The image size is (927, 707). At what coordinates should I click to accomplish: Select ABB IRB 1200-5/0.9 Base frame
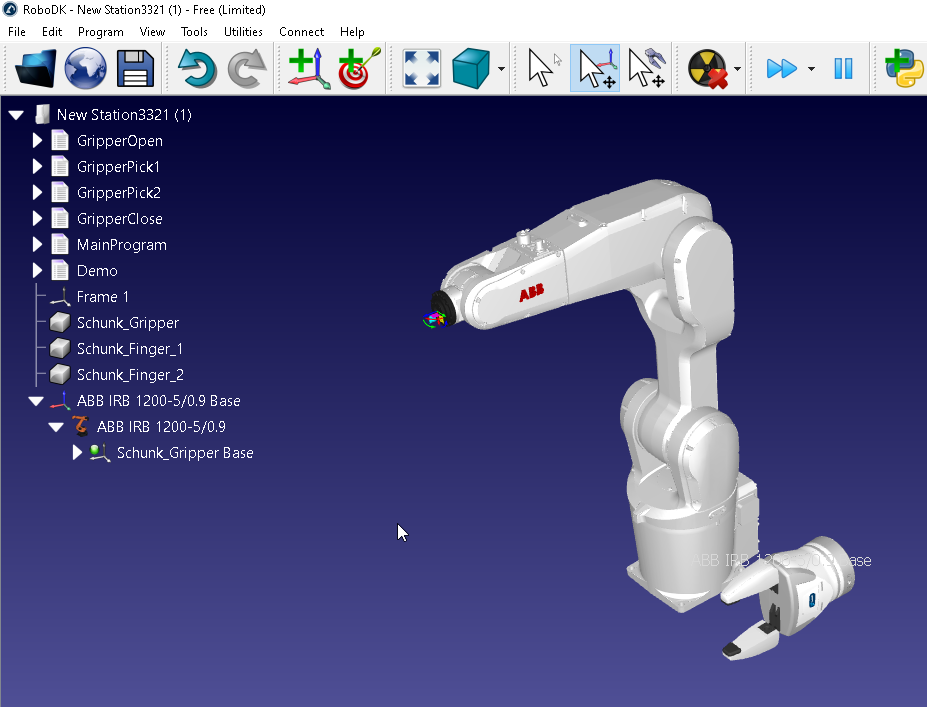point(158,401)
